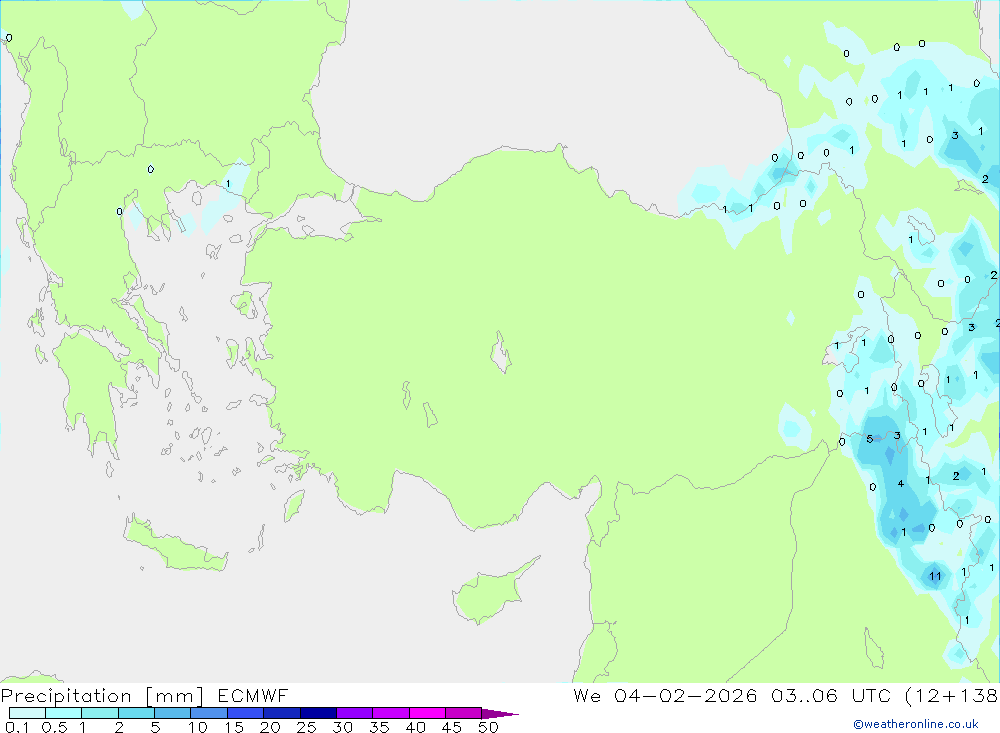Click the 1–2 mm legend color swatch
The width and height of the screenshot is (1000, 733).
coord(100,713)
